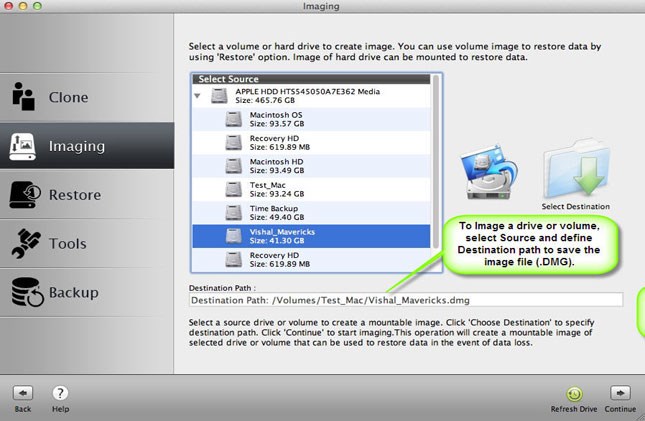This screenshot has height=421, width=645.
Task: Click the Imaging drive icon in sidebar
Action: (24, 146)
